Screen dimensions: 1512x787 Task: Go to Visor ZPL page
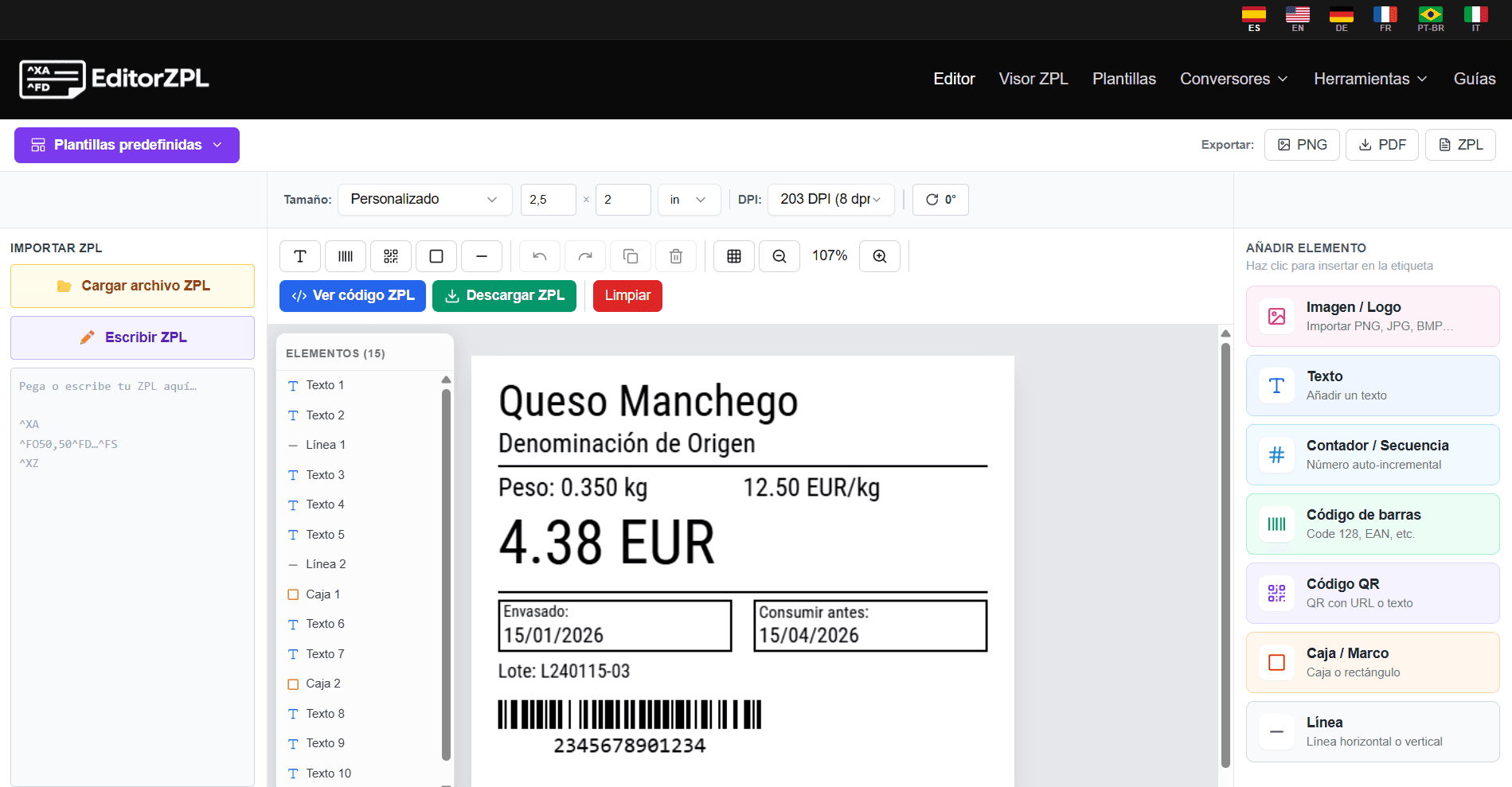(1033, 79)
